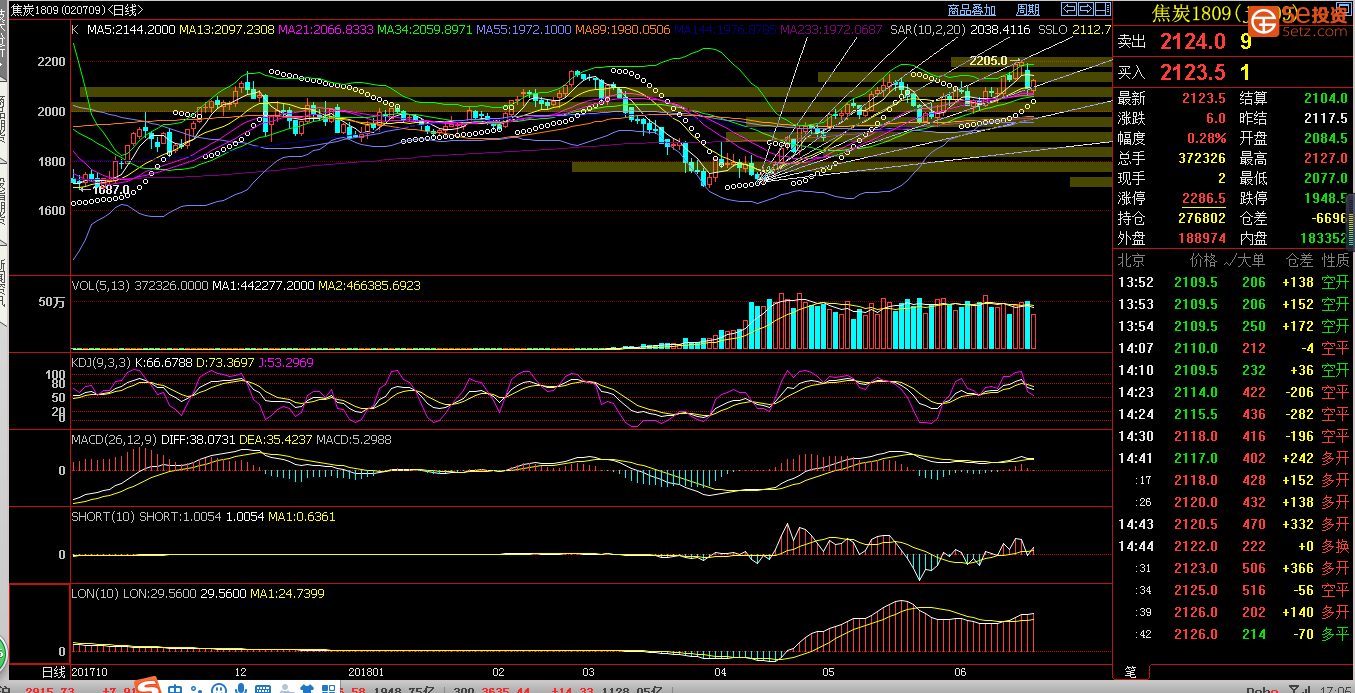1355x693 pixels.
Task: Click the 涨停 value 2286.5
Action: click(x=1204, y=199)
